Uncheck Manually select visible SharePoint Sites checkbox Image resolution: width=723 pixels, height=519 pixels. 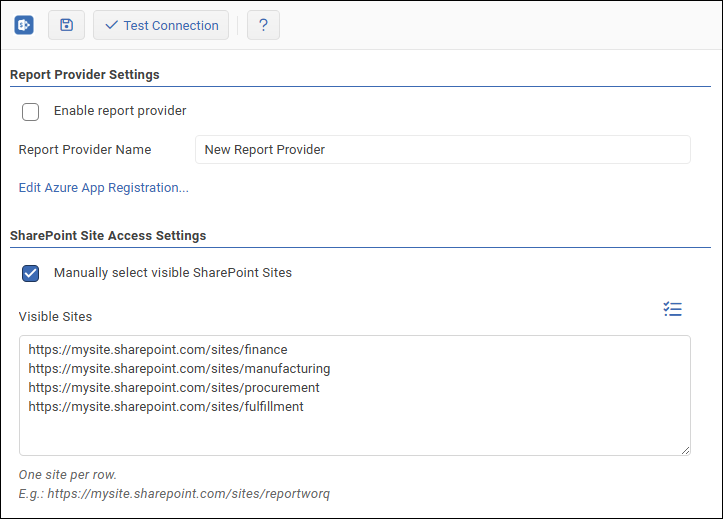[31, 273]
